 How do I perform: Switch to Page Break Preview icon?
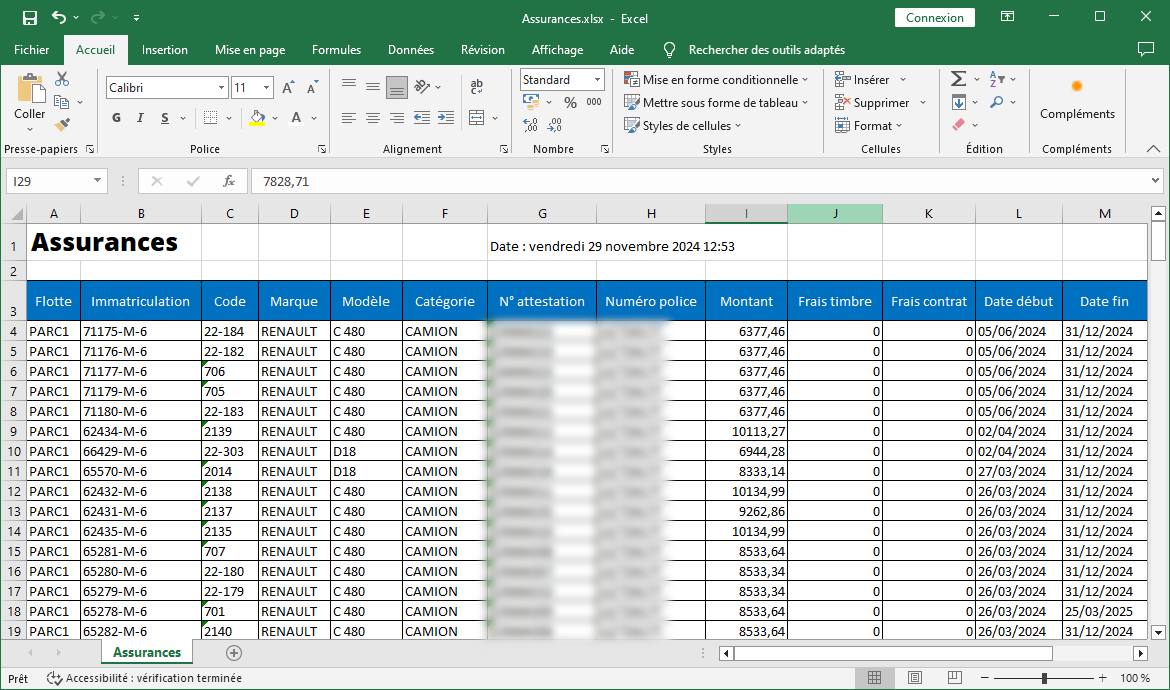pos(954,677)
